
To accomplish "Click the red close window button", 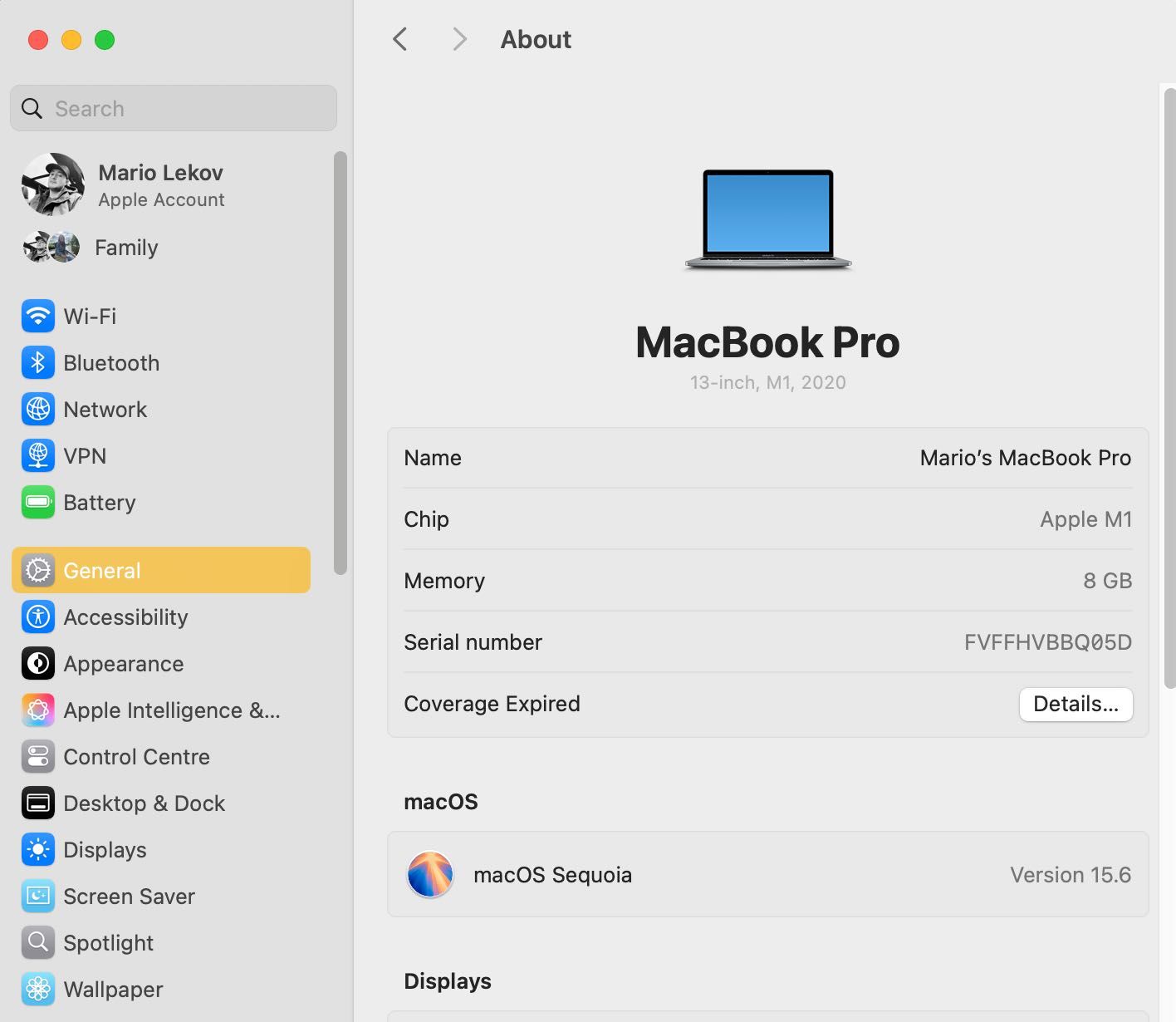I will [38, 40].
